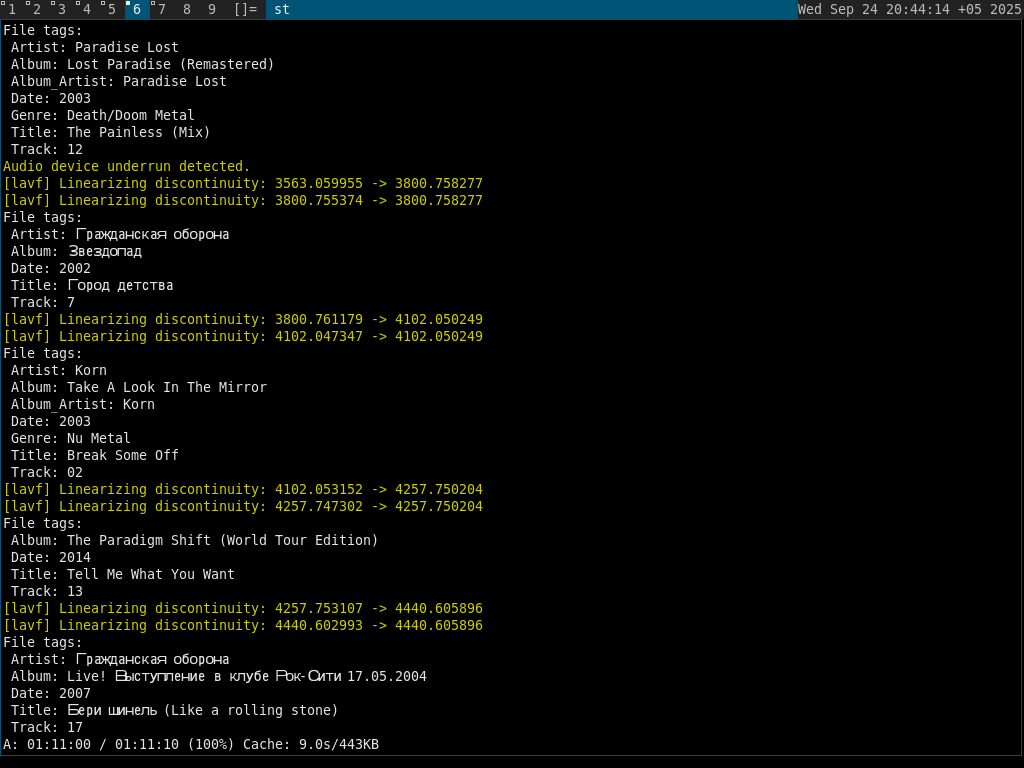Click the 'Title: Break Some Off' line

tap(94, 455)
